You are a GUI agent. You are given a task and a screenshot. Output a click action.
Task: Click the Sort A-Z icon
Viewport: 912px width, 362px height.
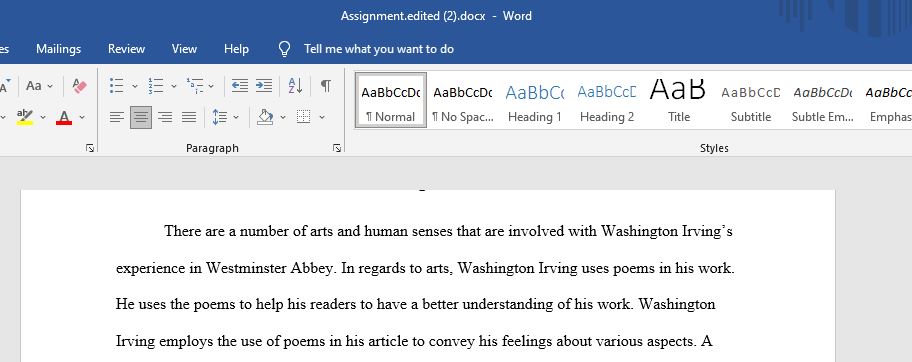click(295, 86)
